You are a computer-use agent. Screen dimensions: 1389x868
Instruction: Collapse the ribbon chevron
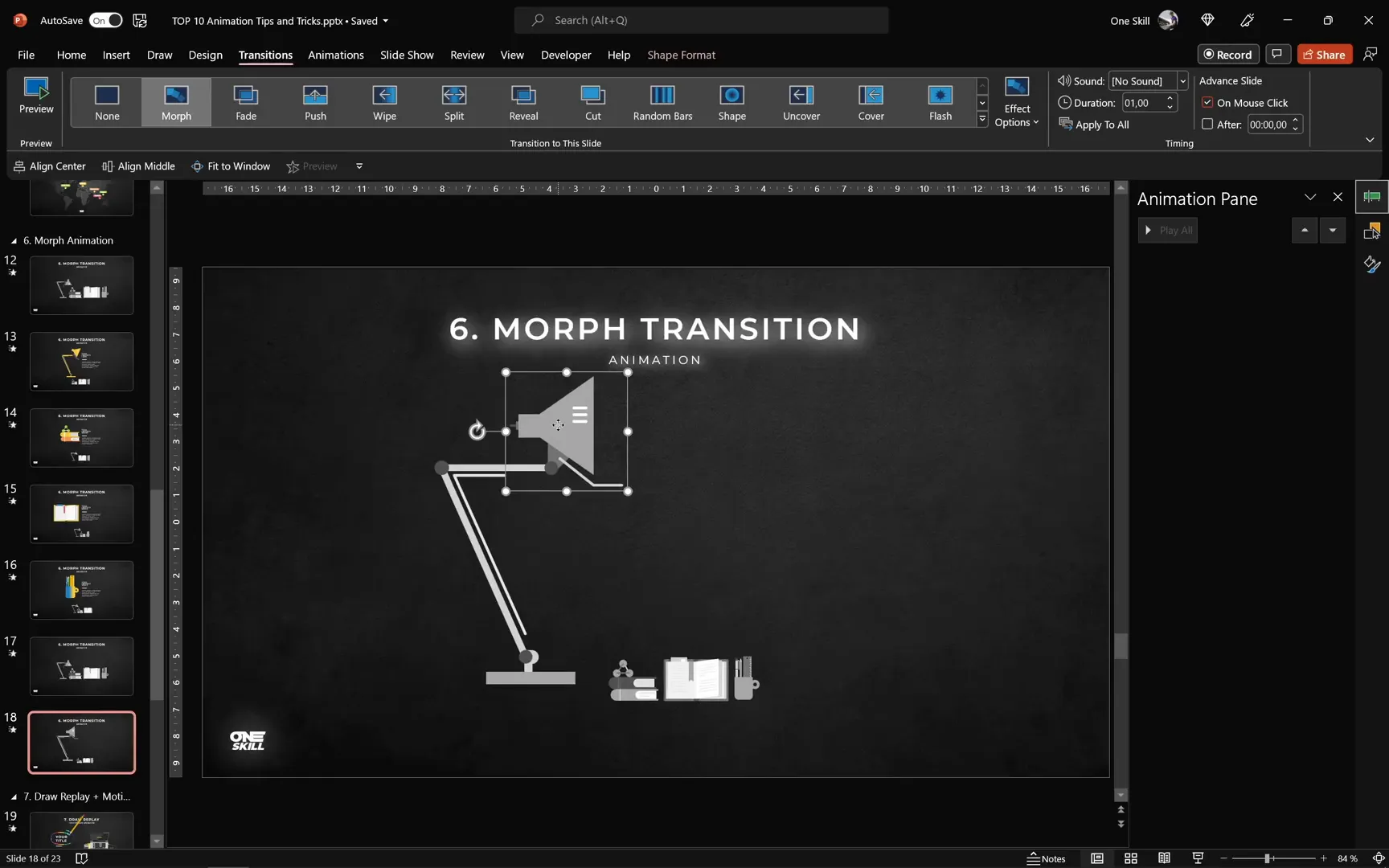[x=1370, y=140]
